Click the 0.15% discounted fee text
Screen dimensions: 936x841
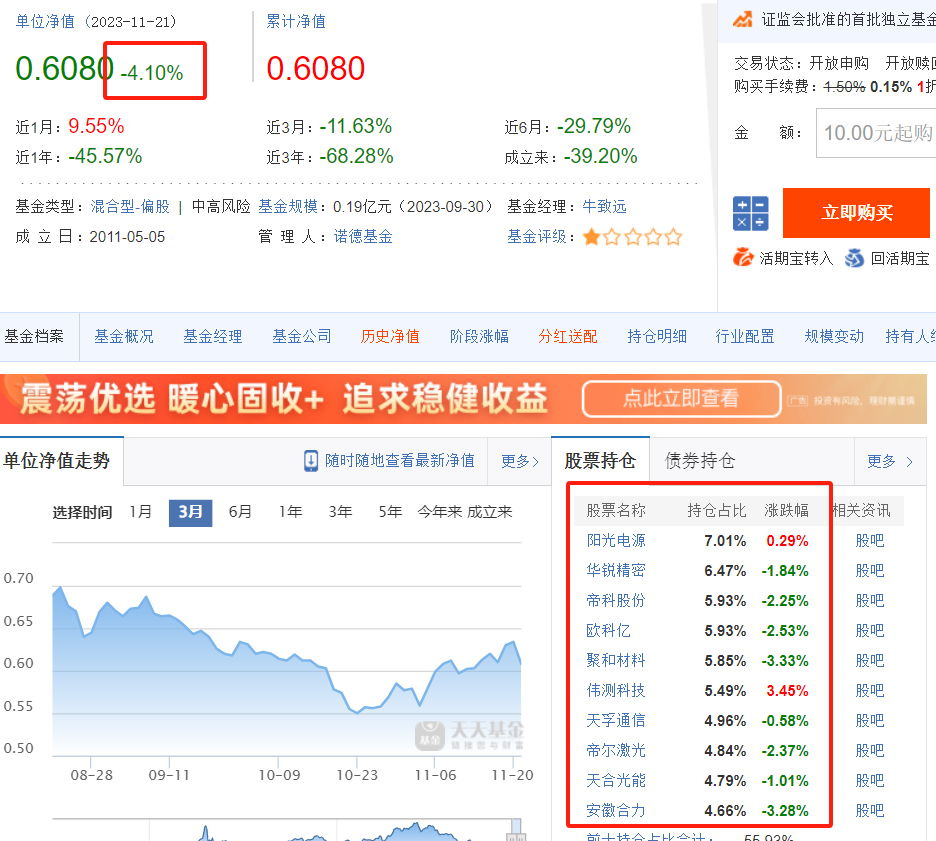[x=891, y=87]
